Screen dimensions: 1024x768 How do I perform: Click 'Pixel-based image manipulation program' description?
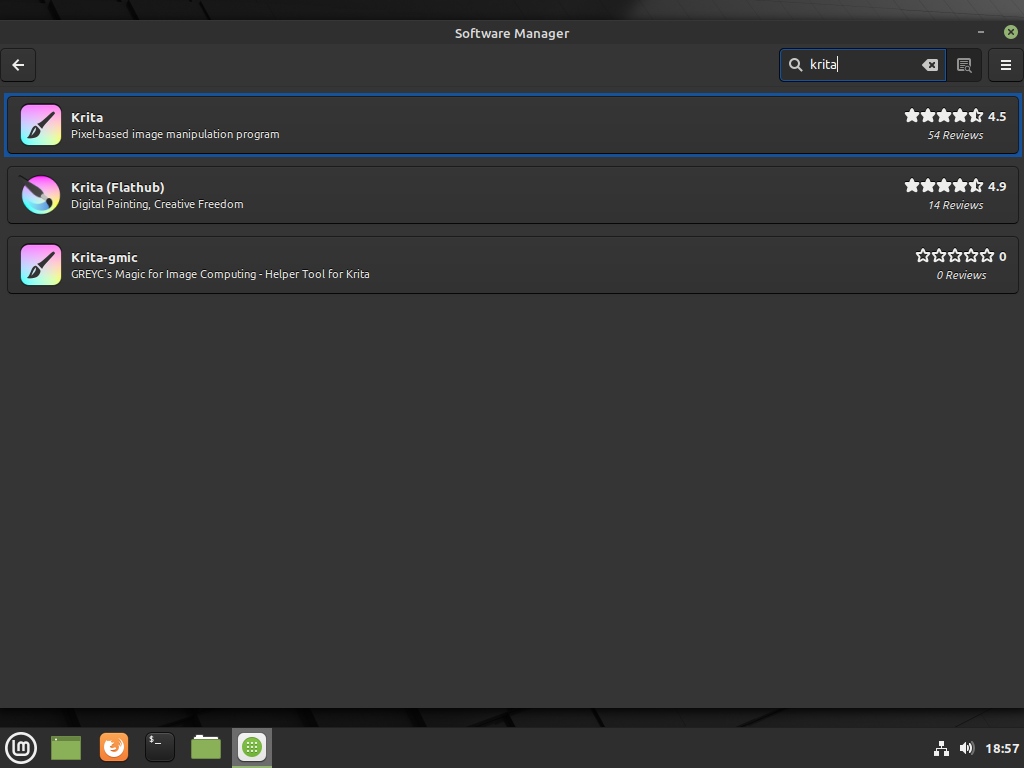175,135
